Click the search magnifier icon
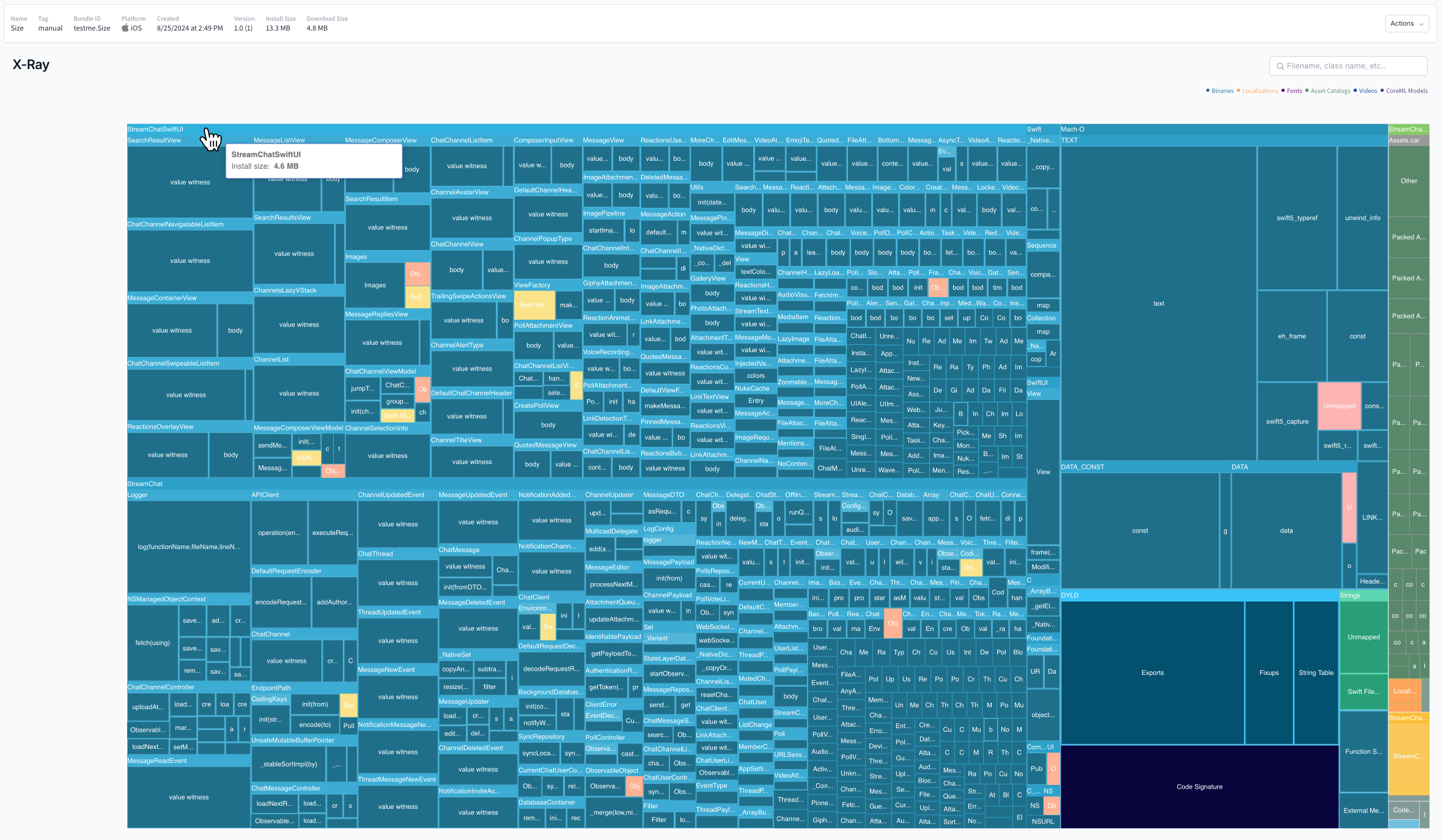1441x840 pixels. coord(1280,66)
